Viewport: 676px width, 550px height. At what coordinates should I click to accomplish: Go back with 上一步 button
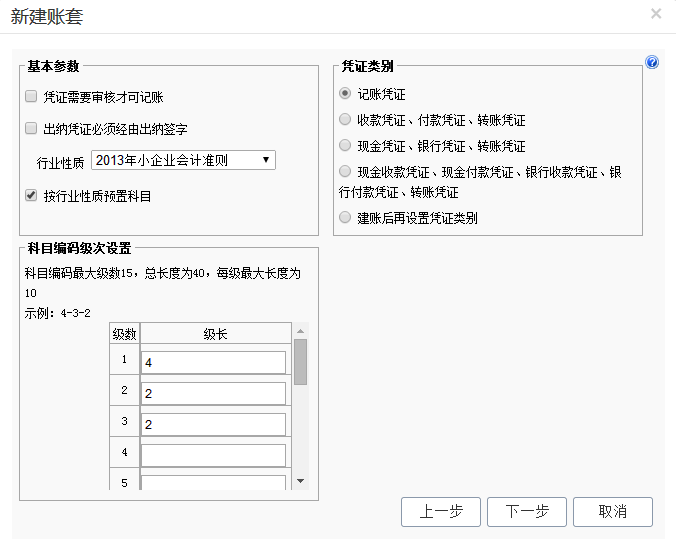(x=440, y=511)
